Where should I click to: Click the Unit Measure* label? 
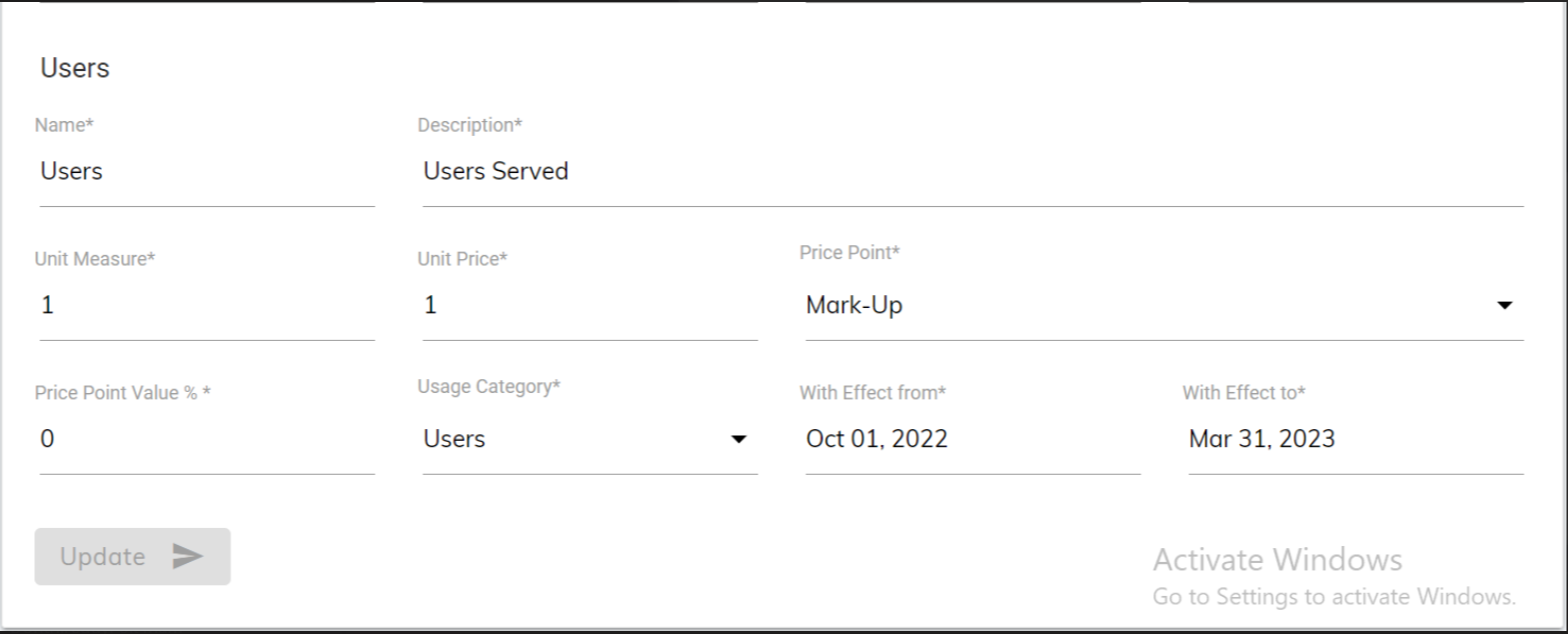click(95, 259)
